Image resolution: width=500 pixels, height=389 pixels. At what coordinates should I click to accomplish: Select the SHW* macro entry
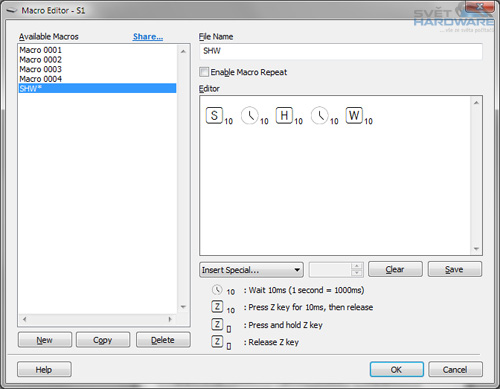[97, 88]
